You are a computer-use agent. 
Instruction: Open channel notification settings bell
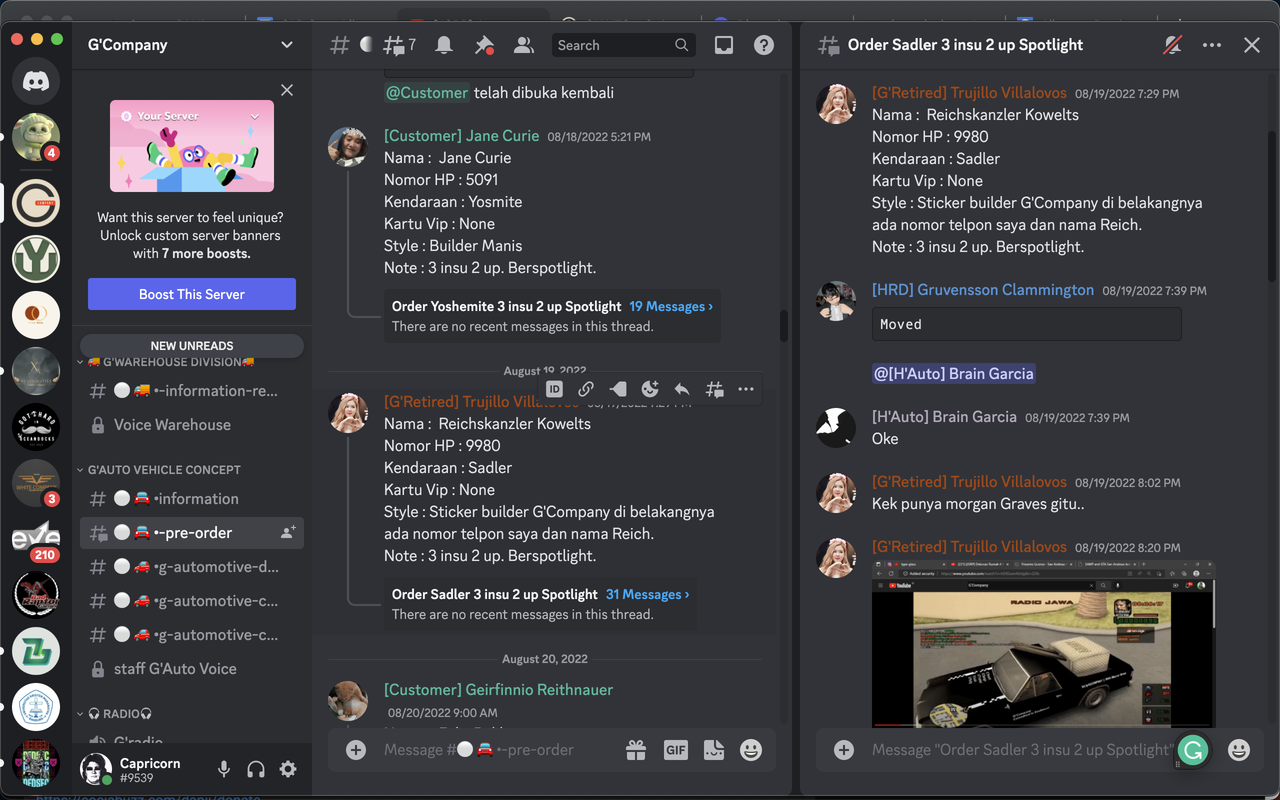[444, 45]
